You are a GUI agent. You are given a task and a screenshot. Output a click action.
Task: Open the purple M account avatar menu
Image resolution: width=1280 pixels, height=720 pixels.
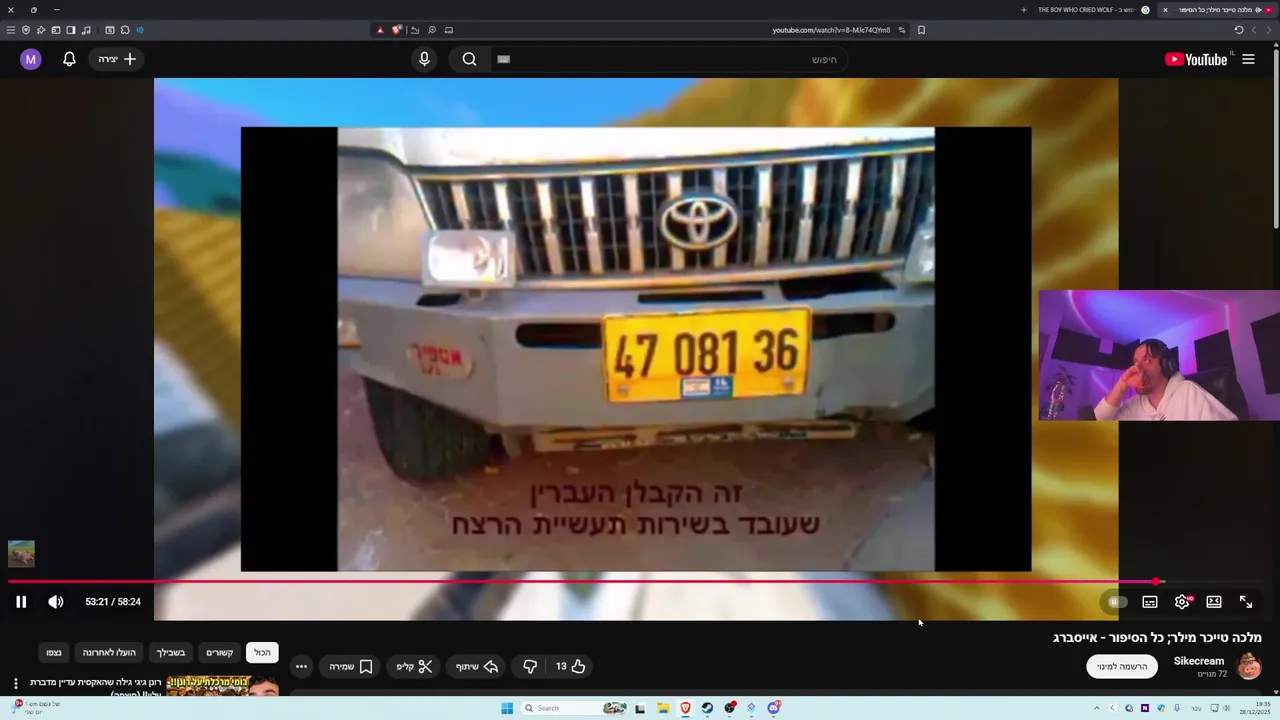pyautogui.click(x=30, y=59)
